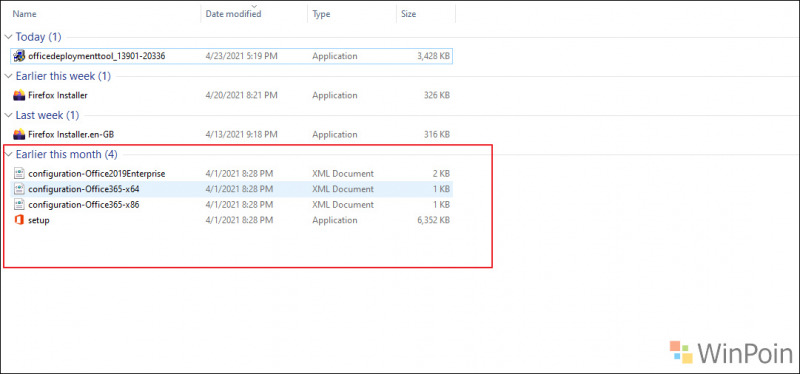Click XML Document type of configuration-Office2019Enterprise
This screenshot has height=374, width=800.
(x=343, y=174)
